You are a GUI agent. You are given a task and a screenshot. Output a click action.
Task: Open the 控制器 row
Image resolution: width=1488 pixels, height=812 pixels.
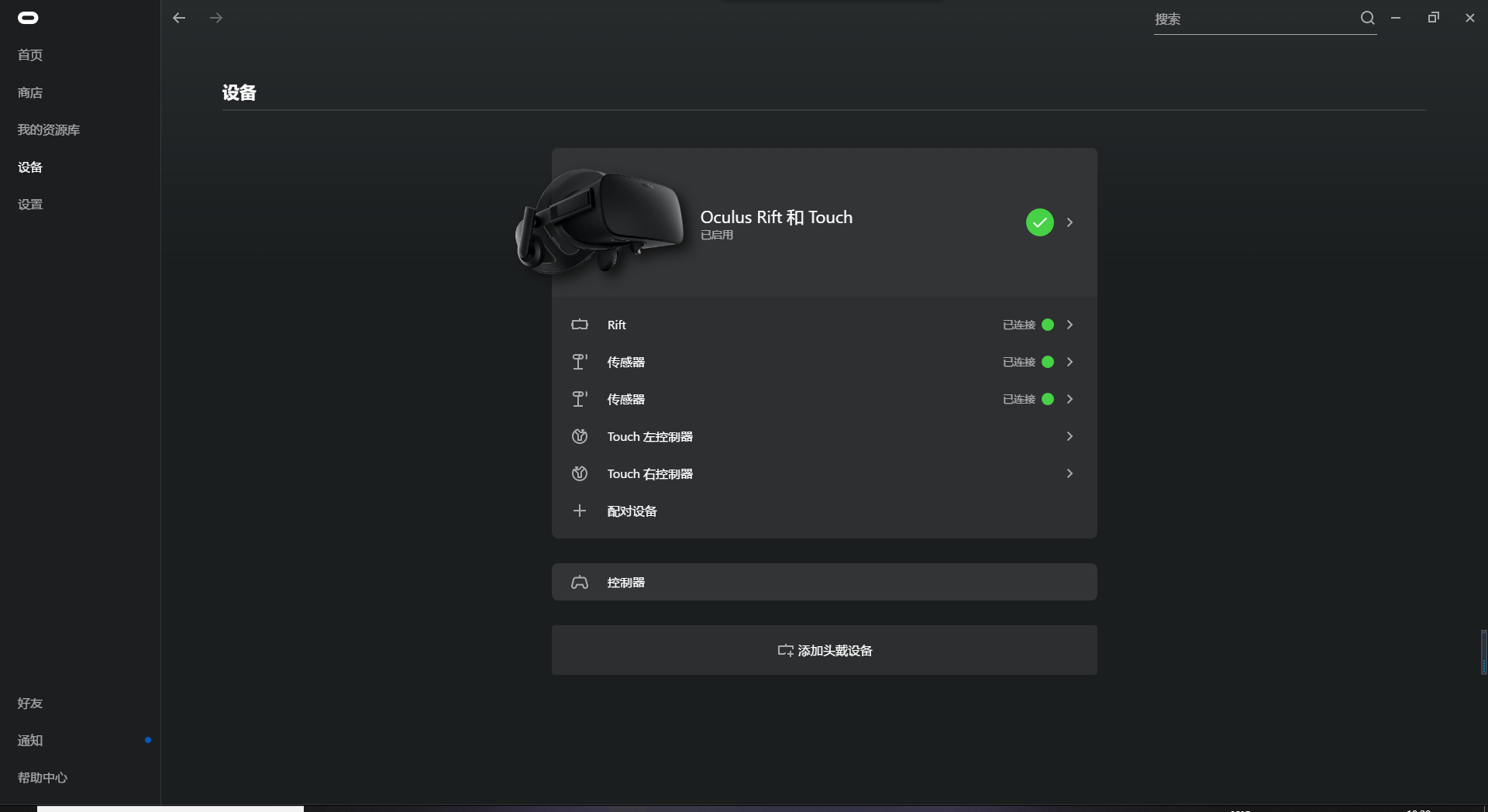point(825,582)
